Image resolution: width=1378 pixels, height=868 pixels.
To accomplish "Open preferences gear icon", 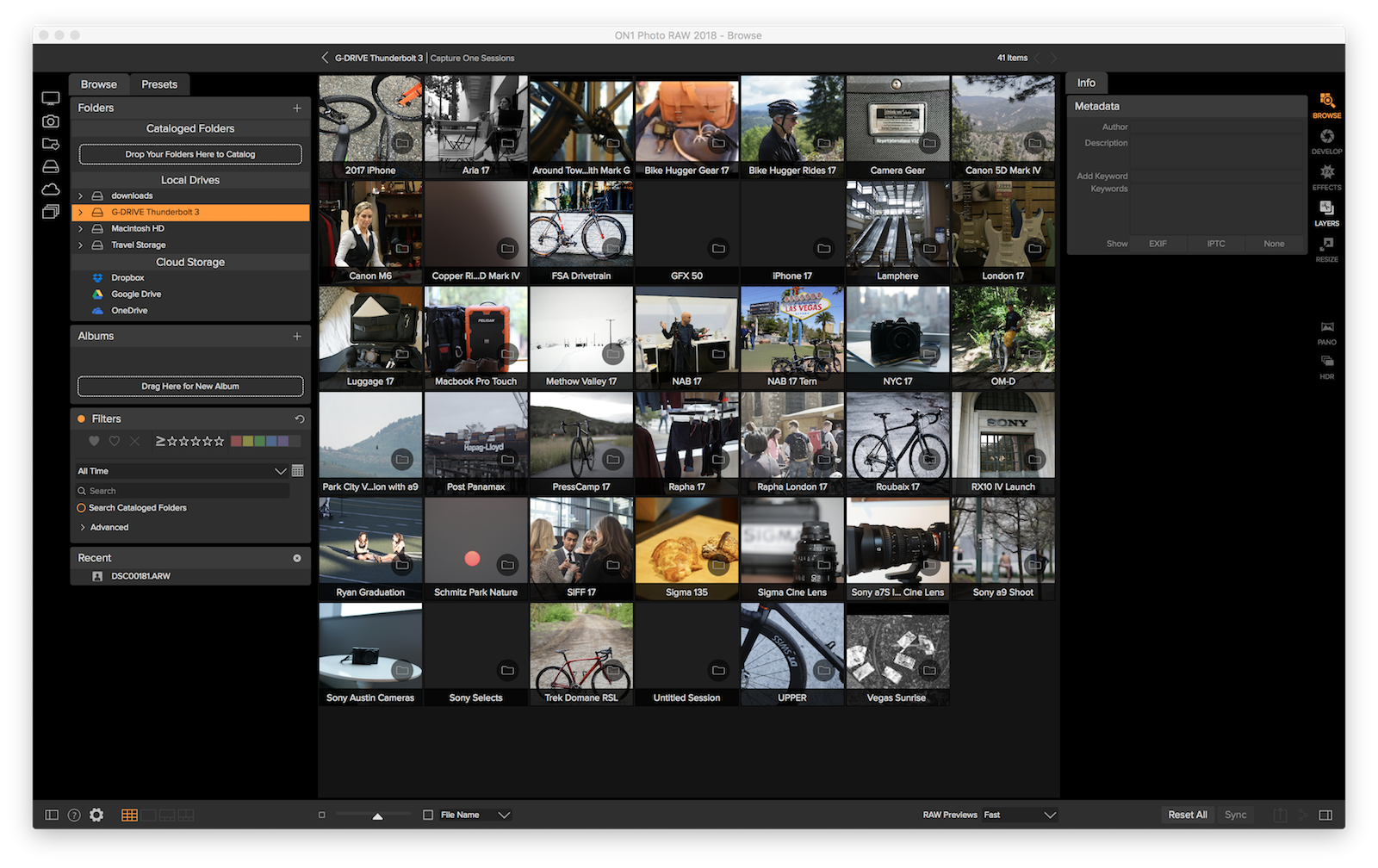I will pos(96,815).
